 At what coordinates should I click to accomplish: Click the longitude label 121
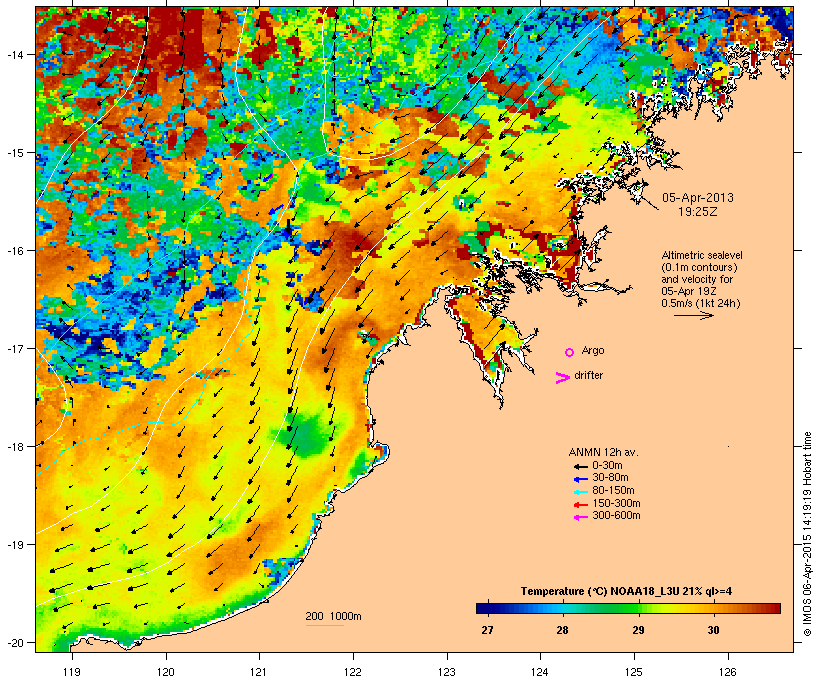[x=259, y=672]
